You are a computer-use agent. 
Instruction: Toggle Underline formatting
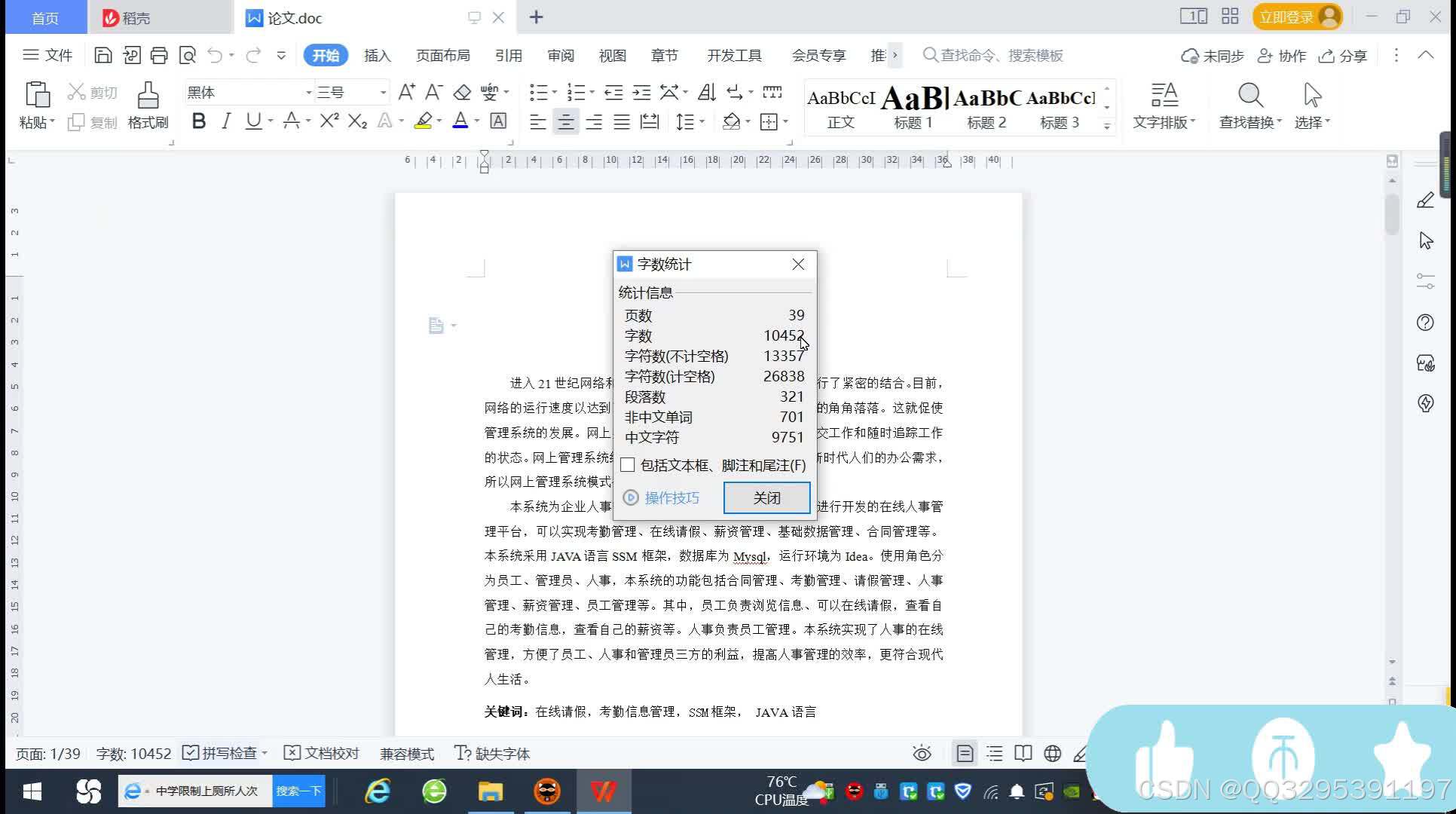click(x=254, y=121)
